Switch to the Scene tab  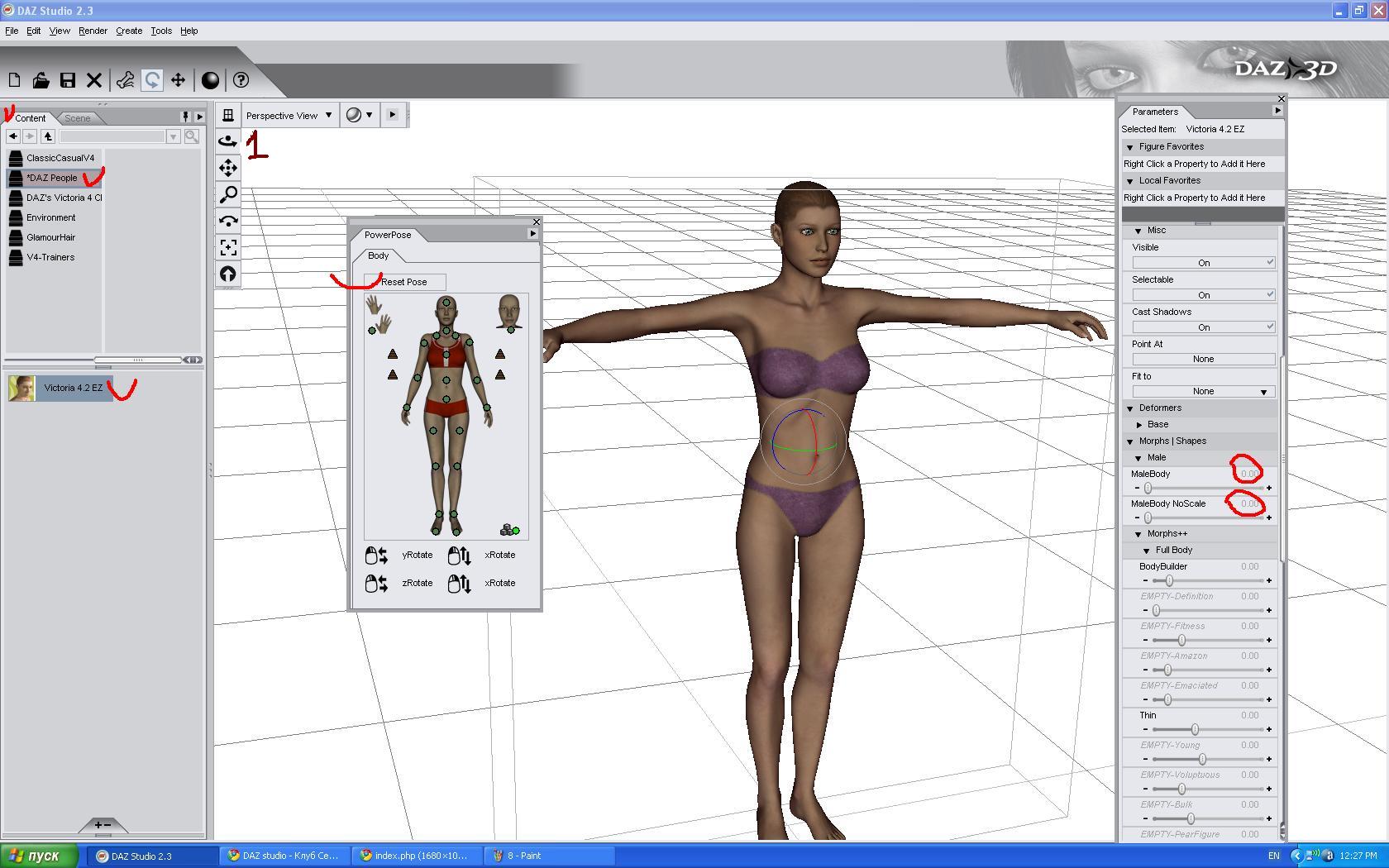tap(78, 118)
